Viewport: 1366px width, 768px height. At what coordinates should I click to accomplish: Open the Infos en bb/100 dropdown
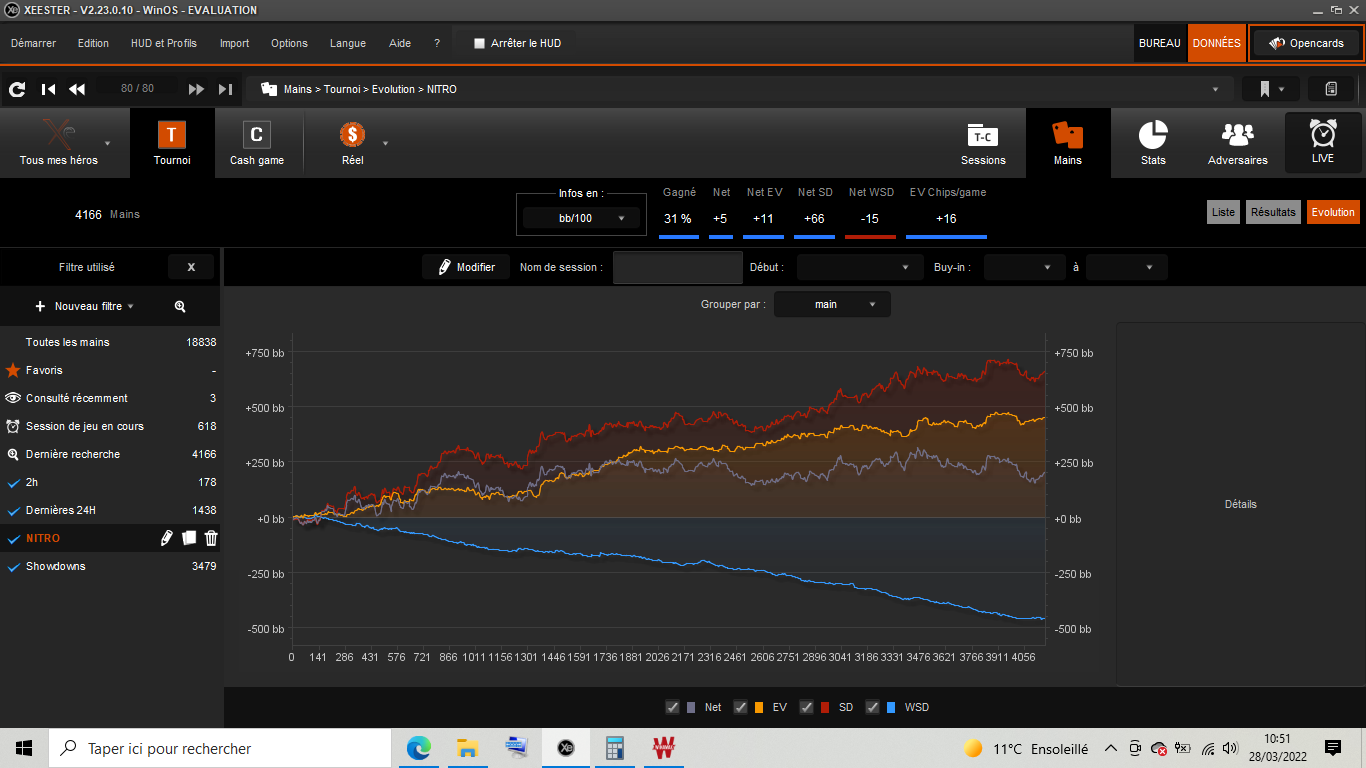(x=582, y=218)
